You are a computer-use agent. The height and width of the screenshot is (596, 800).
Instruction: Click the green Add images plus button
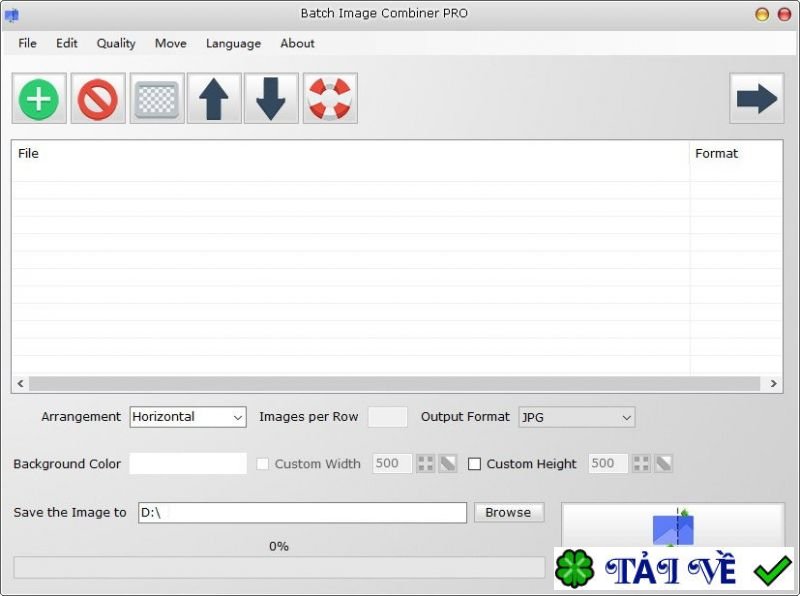click(39, 98)
